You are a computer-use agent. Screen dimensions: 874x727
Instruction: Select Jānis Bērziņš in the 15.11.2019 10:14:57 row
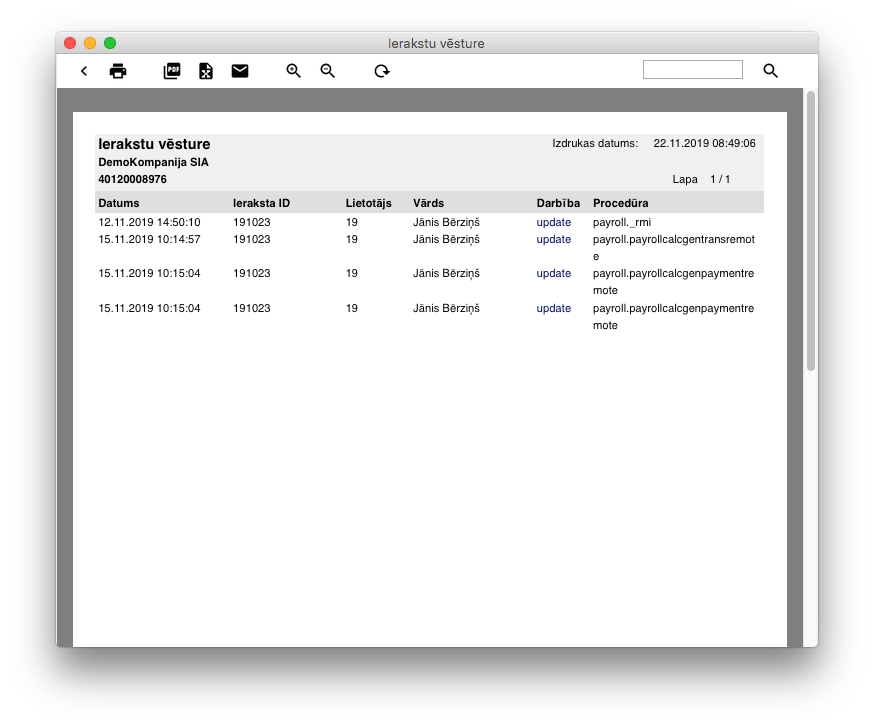pos(446,240)
